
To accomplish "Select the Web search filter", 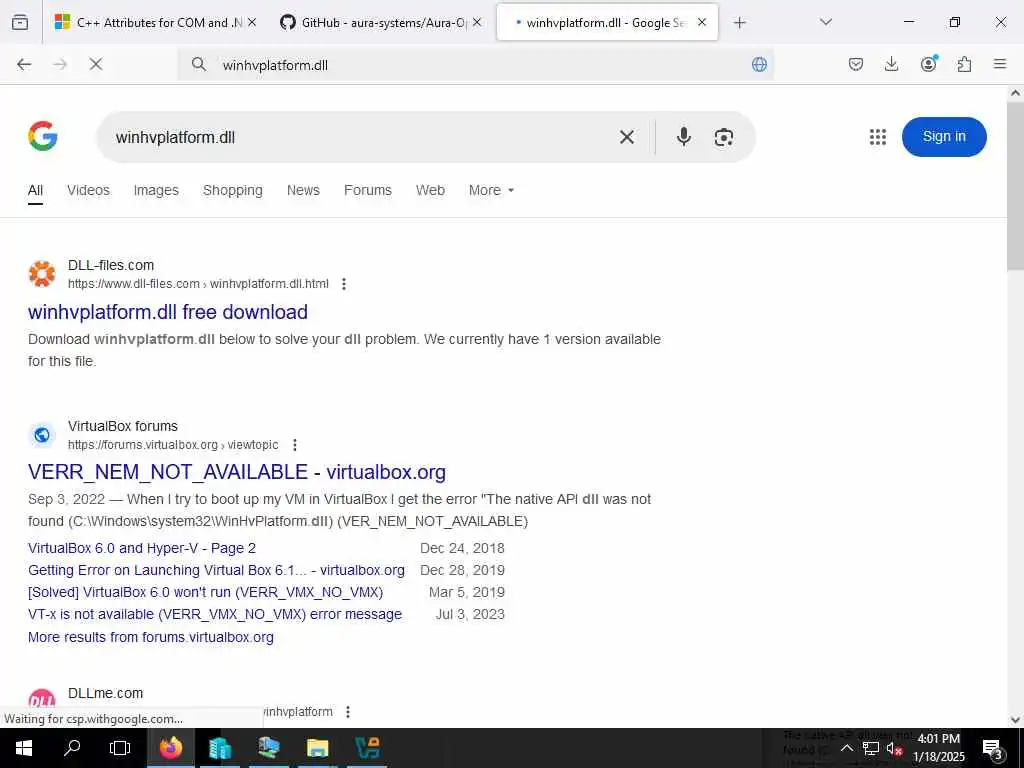I will (430, 190).
